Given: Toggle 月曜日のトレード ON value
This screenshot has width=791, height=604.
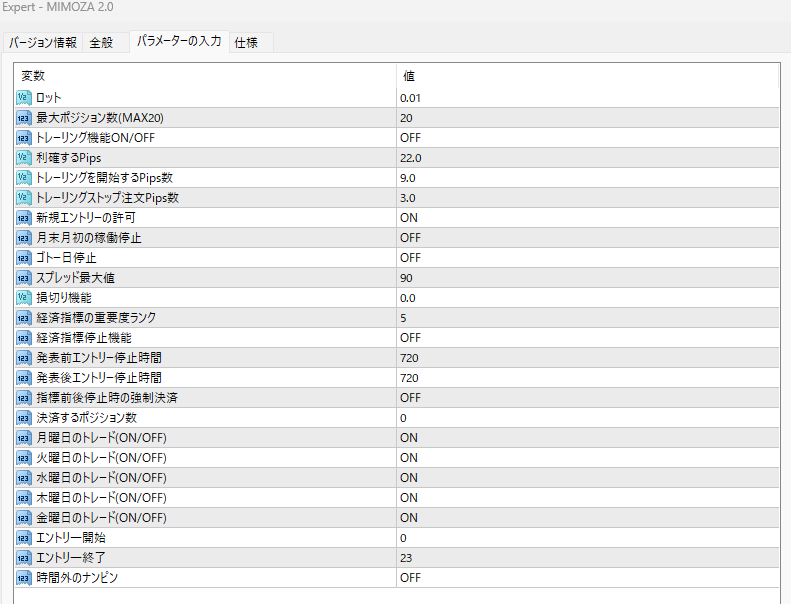Looking at the screenshot, I should [408, 437].
